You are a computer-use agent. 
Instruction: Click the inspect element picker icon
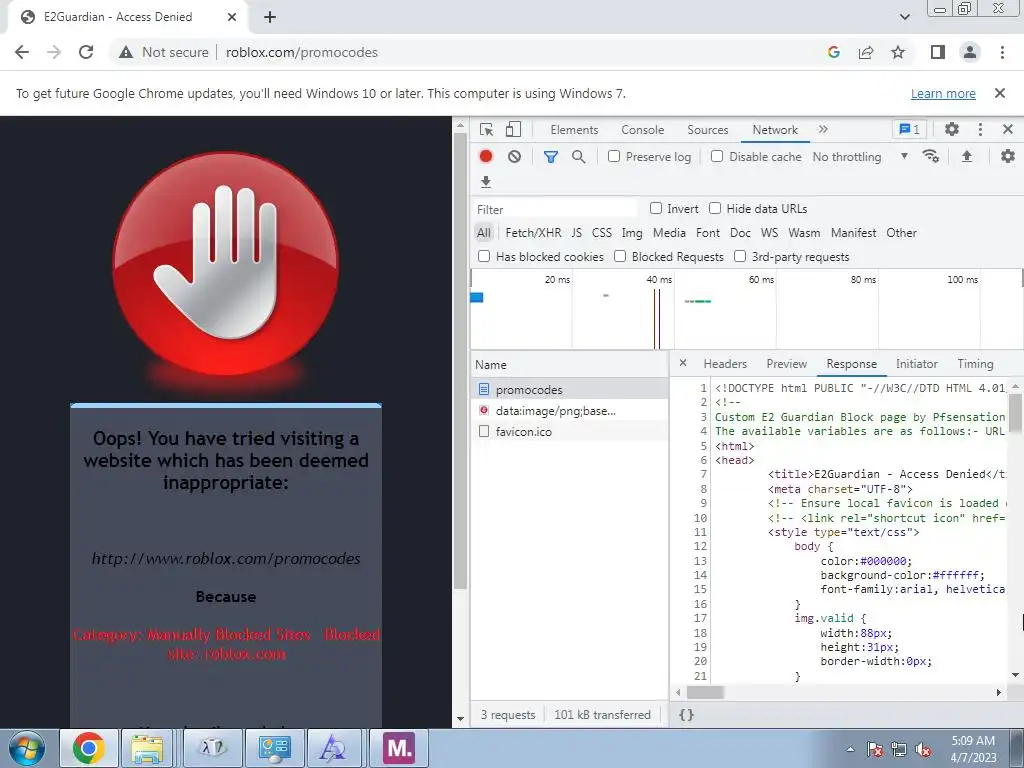[486, 129]
